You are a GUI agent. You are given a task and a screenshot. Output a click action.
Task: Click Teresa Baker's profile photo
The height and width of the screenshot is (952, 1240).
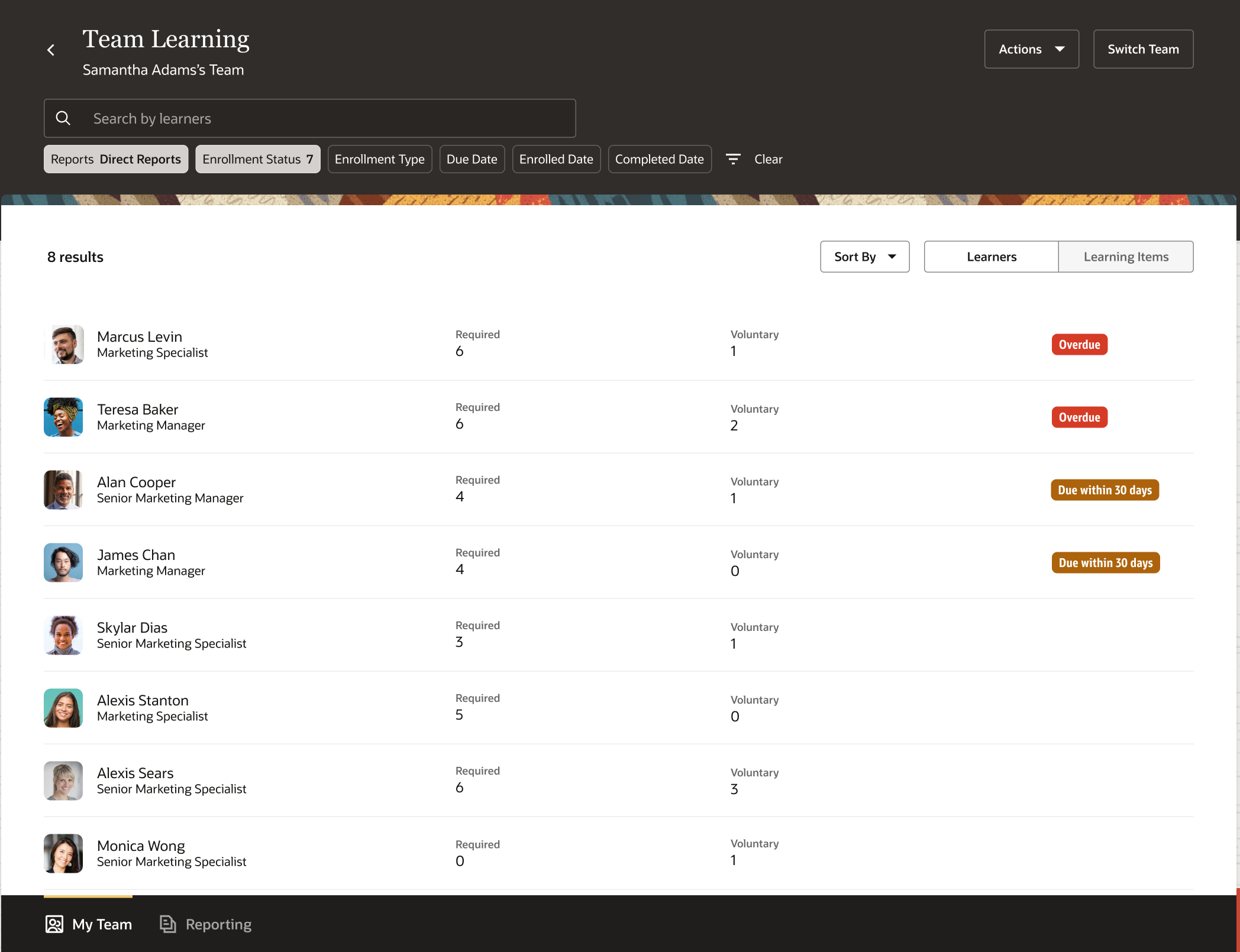point(63,417)
